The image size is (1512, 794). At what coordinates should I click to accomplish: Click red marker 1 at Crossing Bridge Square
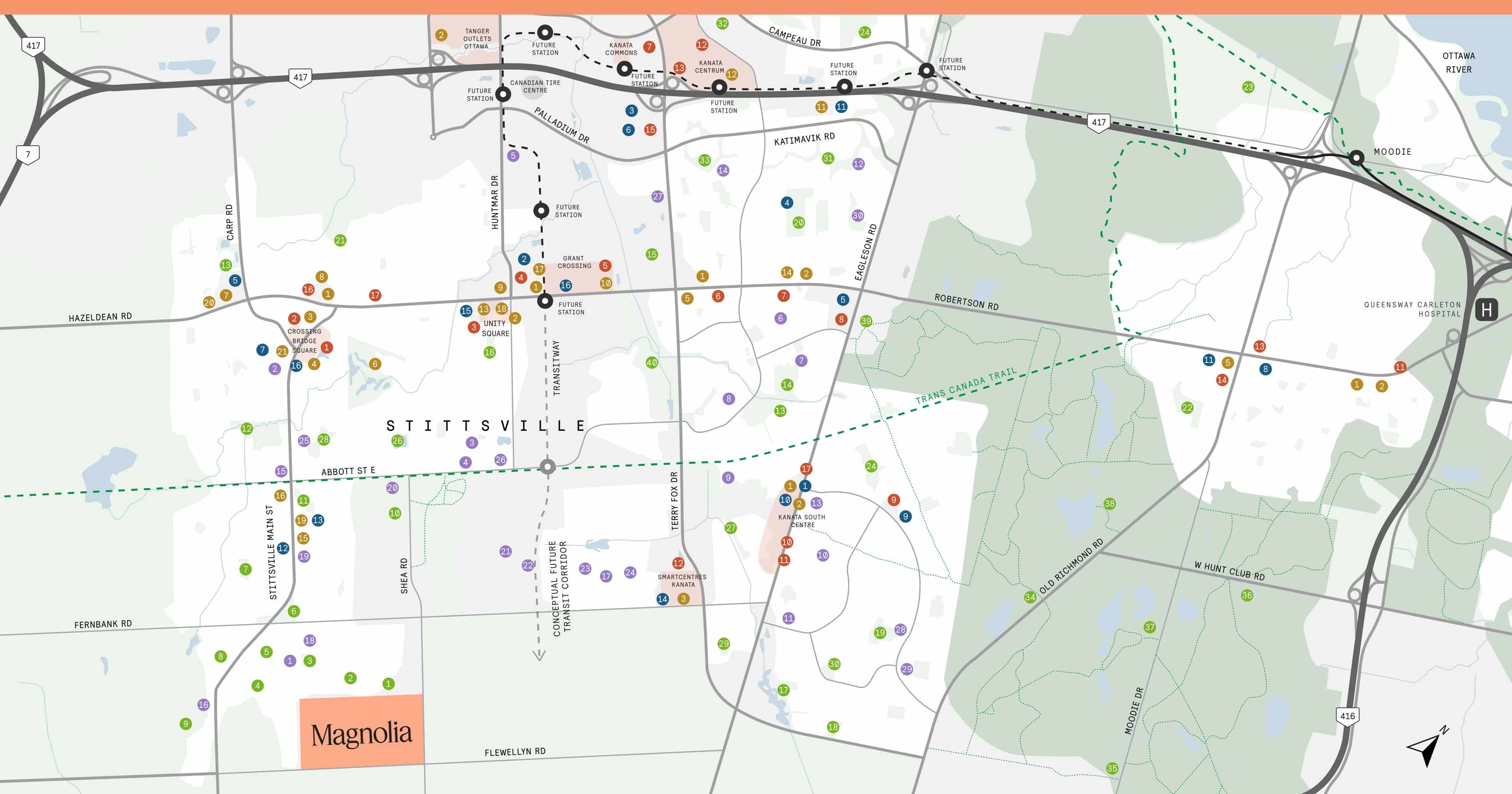point(327,347)
